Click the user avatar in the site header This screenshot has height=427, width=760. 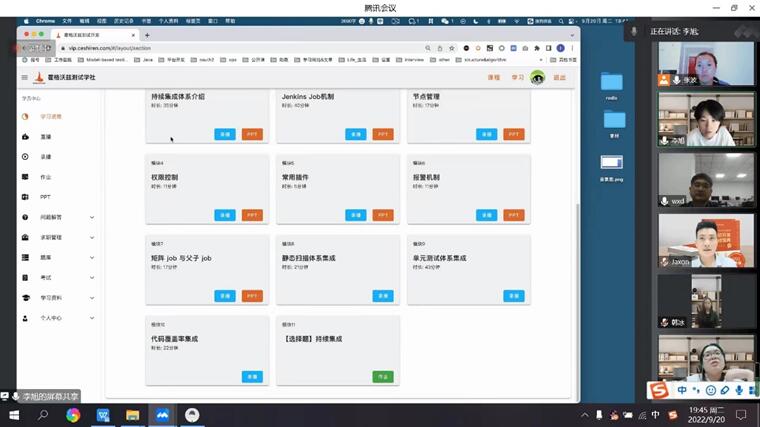[538, 77]
